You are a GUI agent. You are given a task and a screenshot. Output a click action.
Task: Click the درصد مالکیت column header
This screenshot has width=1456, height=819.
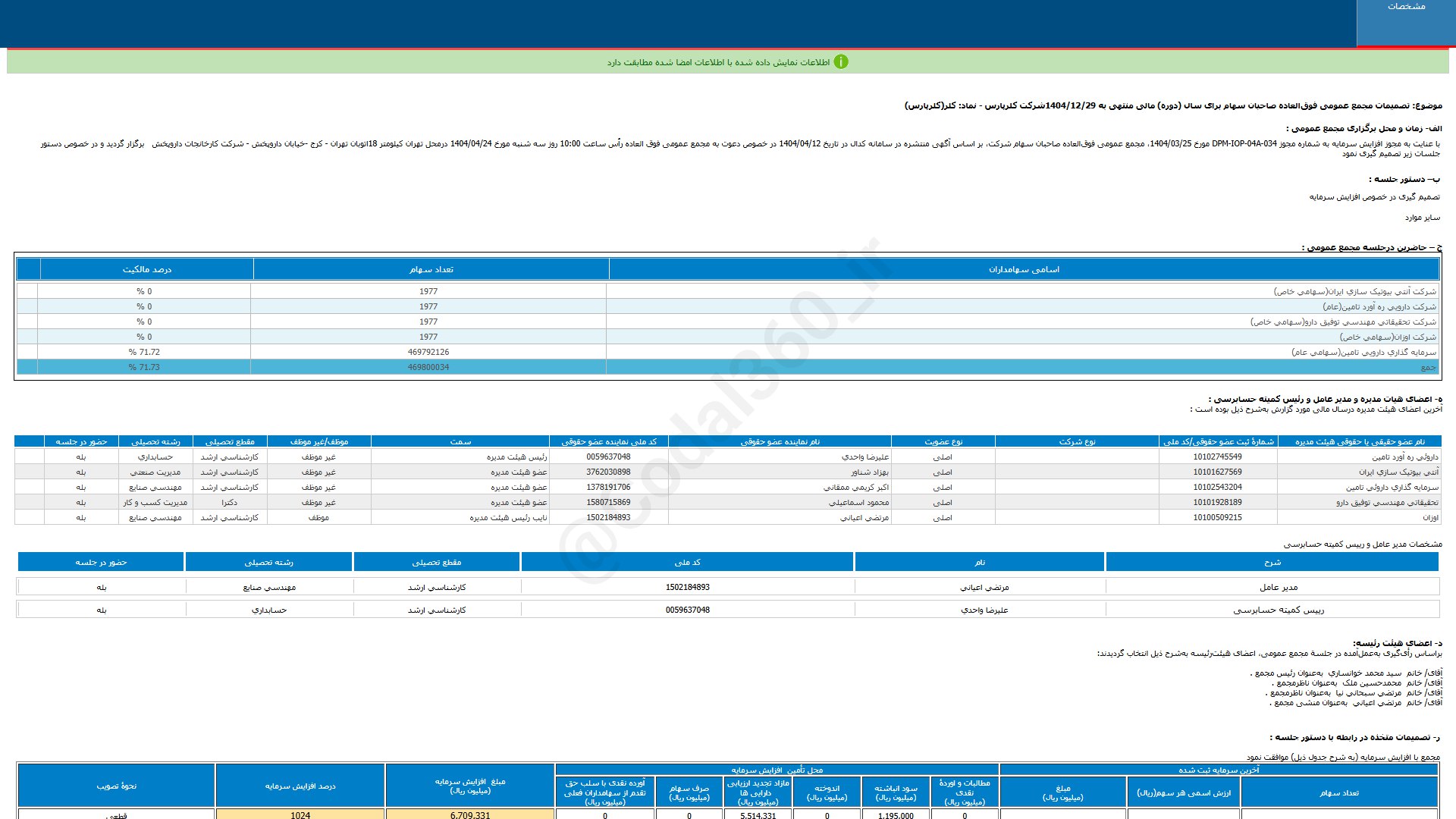(146, 269)
